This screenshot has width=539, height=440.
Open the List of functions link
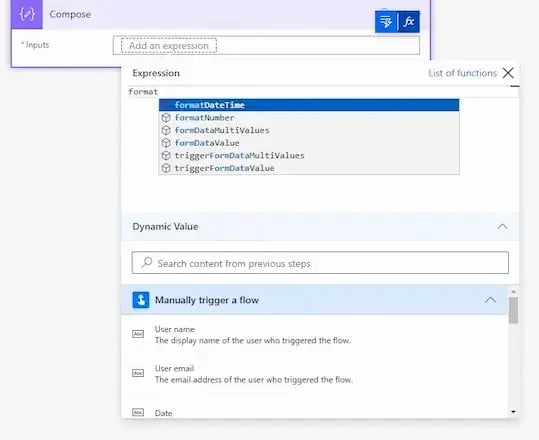462,73
